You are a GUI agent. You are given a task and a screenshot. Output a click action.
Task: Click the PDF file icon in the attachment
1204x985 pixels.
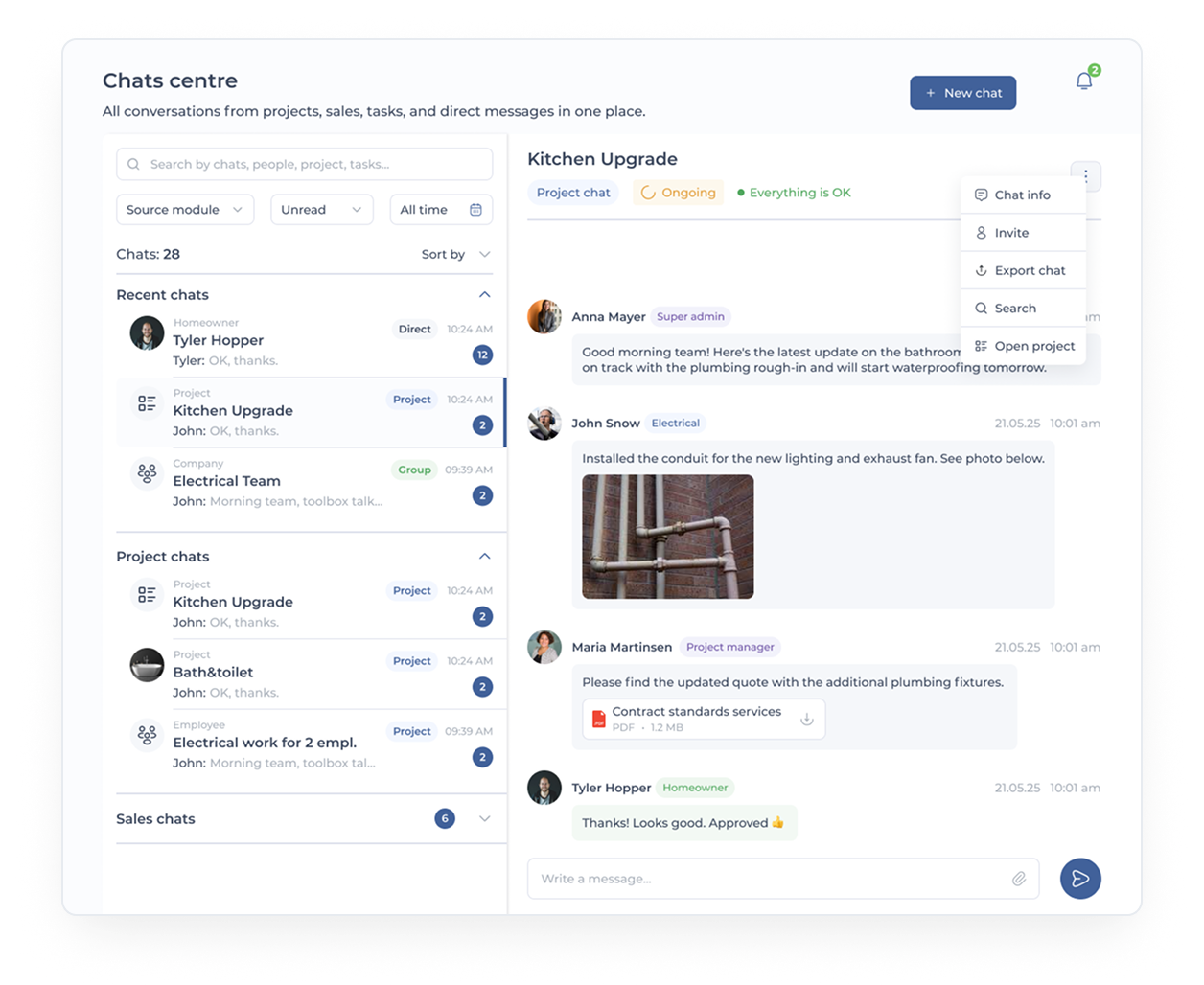pyautogui.click(x=599, y=719)
